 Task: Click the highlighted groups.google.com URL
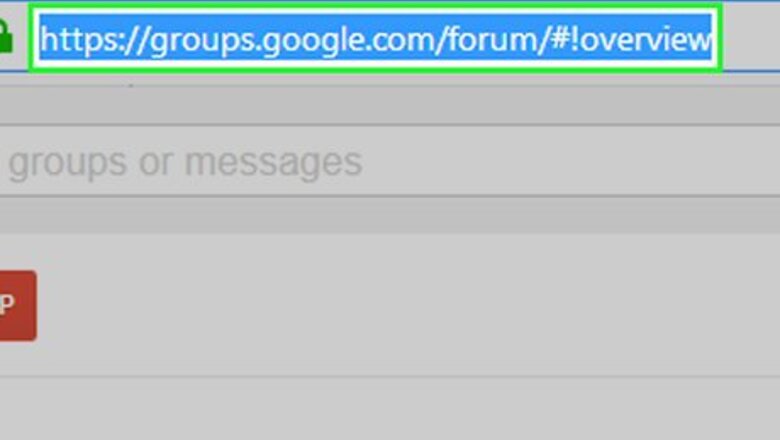point(376,39)
